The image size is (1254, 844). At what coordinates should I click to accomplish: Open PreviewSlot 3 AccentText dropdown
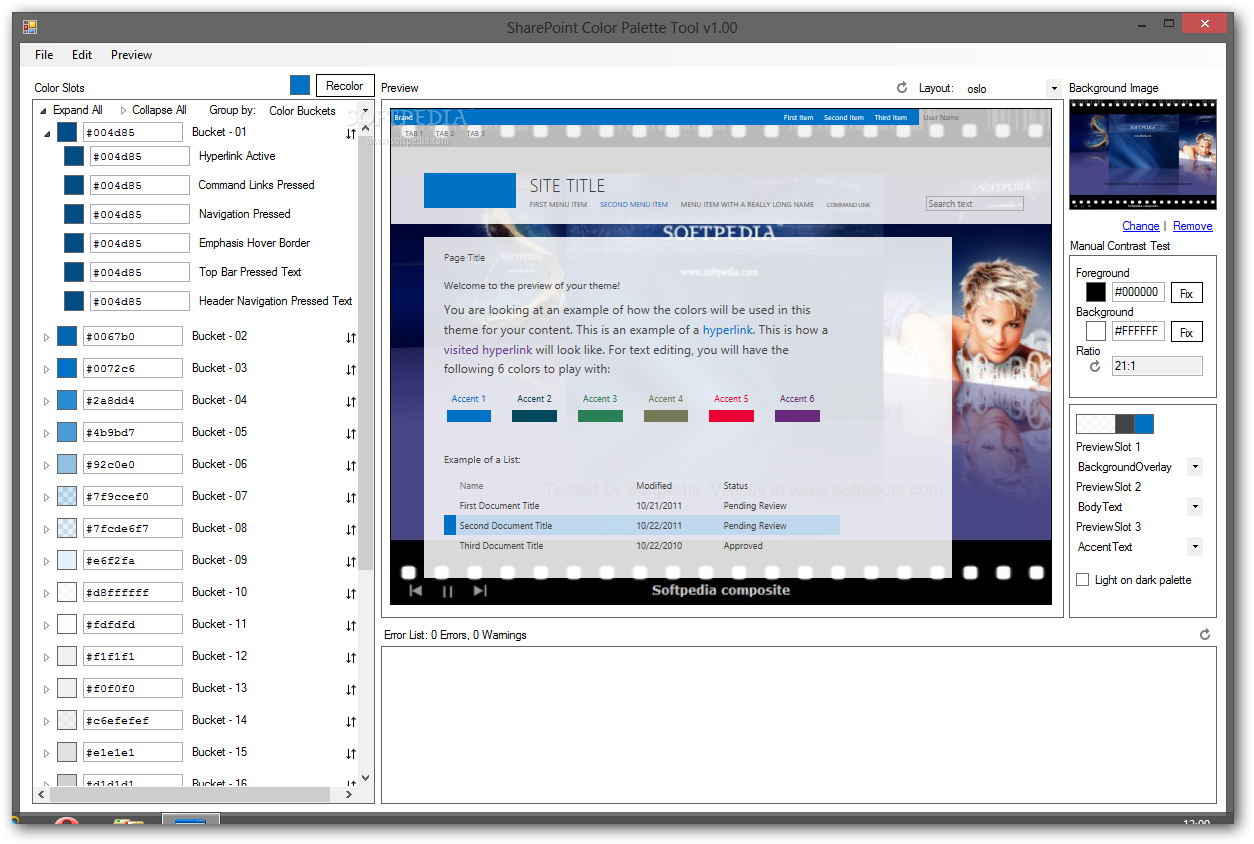(1195, 547)
